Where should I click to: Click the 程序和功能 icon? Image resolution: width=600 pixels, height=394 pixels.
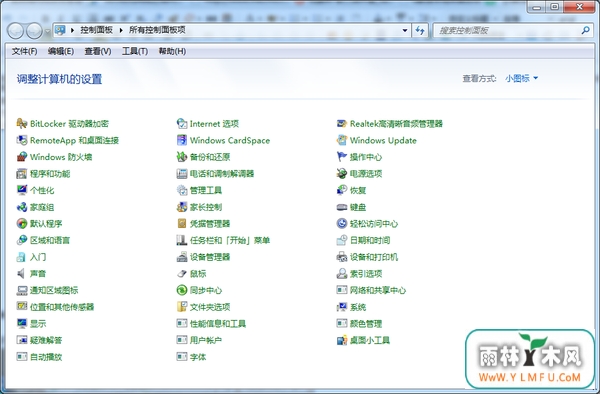point(22,174)
